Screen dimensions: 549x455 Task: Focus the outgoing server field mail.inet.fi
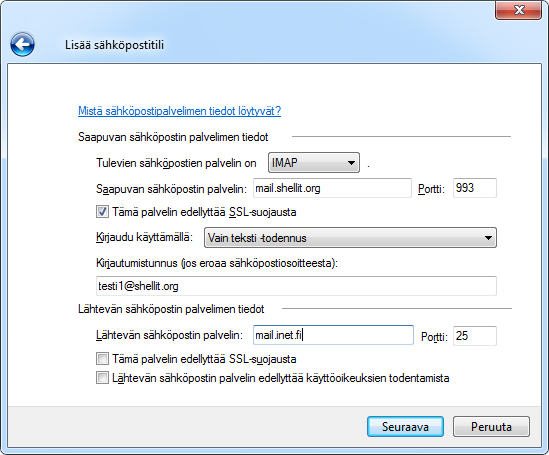[333, 335]
